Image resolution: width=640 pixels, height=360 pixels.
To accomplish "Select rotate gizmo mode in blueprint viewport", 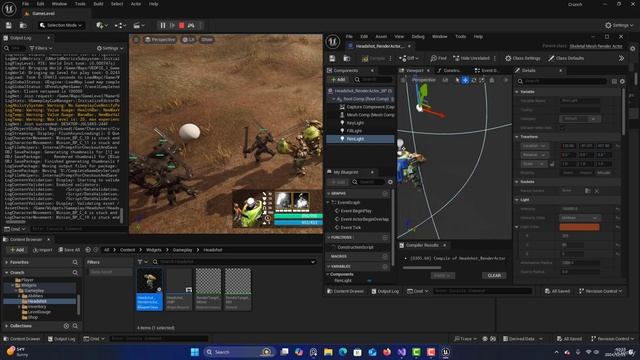I will (x=474, y=80).
